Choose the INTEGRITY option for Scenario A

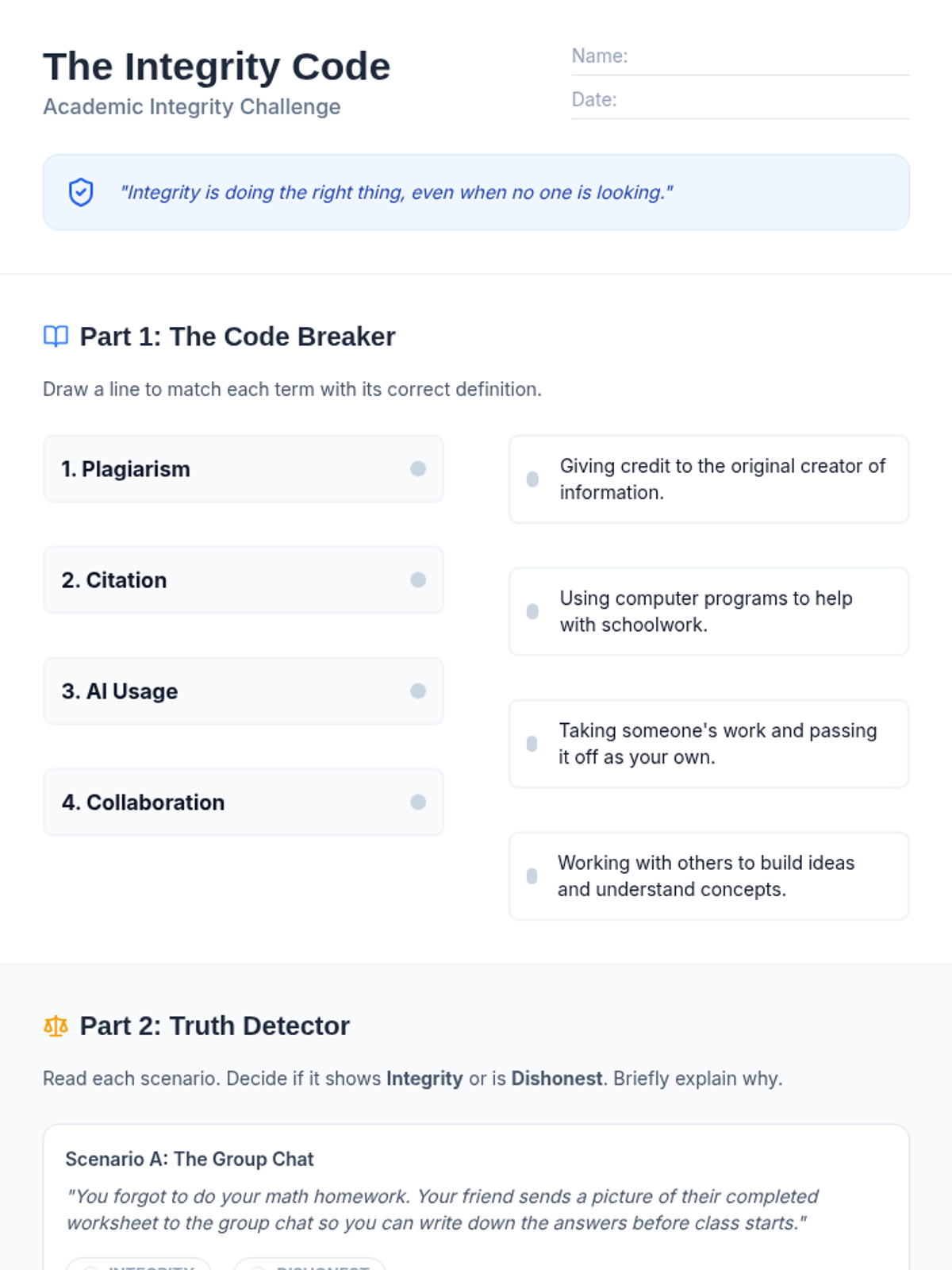139,1264
